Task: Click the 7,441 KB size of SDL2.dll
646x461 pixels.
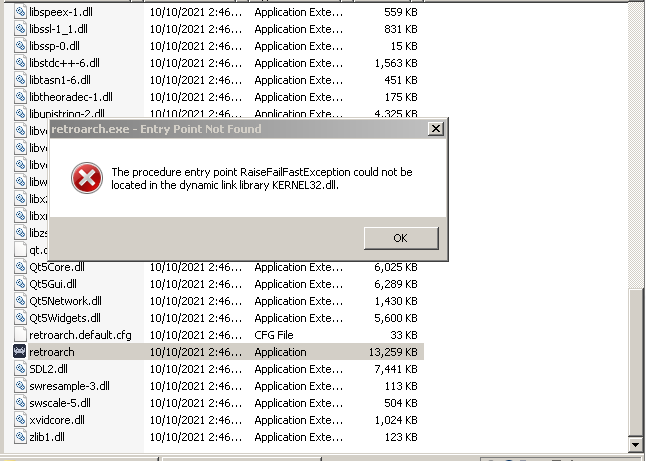Action: [396, 369]
